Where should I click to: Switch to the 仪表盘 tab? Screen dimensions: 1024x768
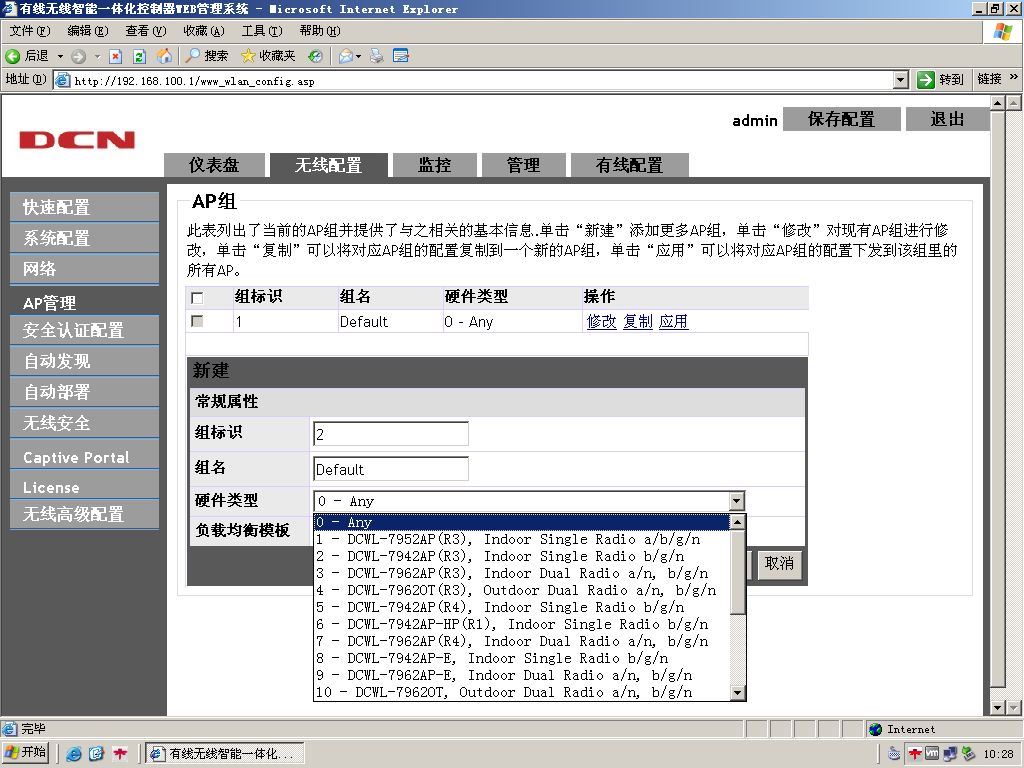coord(214,165)
